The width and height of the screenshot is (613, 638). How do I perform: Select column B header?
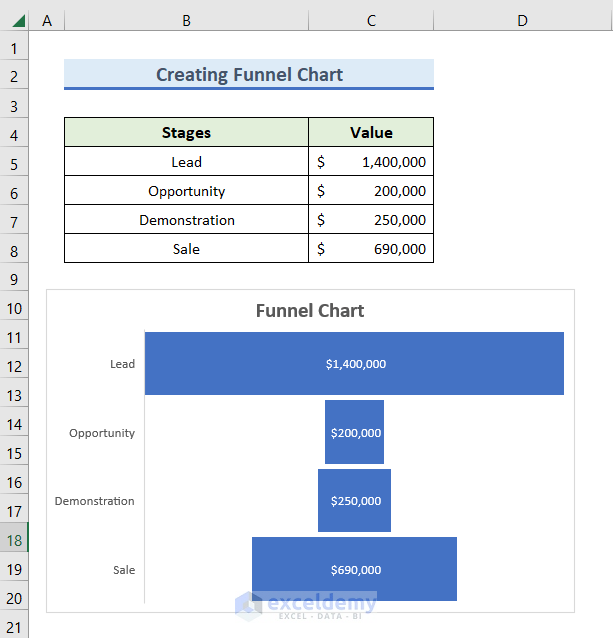pos(186,20)
